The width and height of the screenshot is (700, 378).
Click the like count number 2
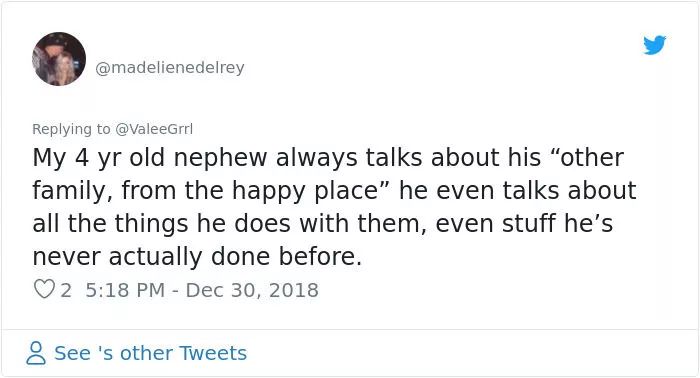click(66, 291)
